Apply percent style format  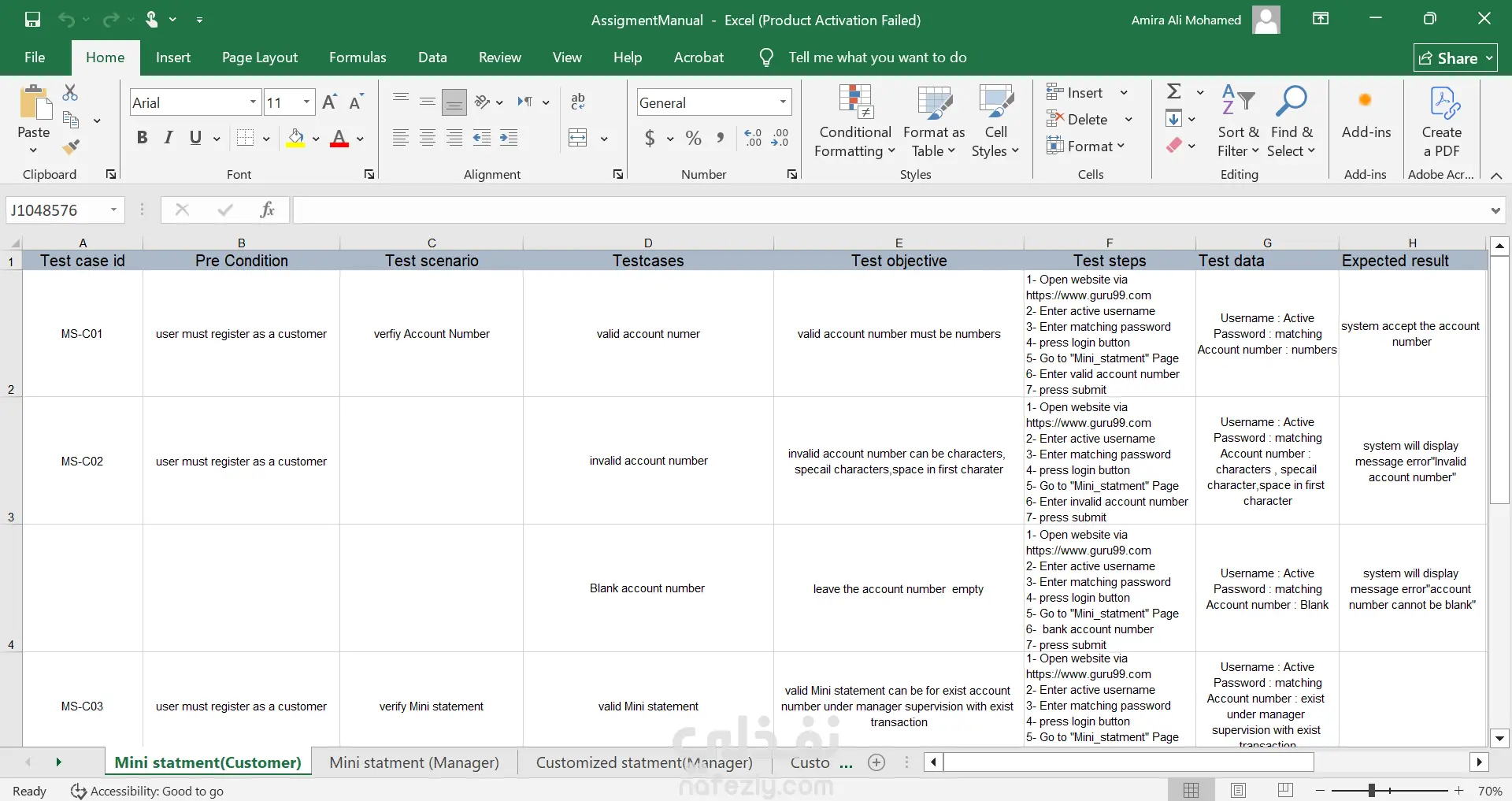[694, 139]
